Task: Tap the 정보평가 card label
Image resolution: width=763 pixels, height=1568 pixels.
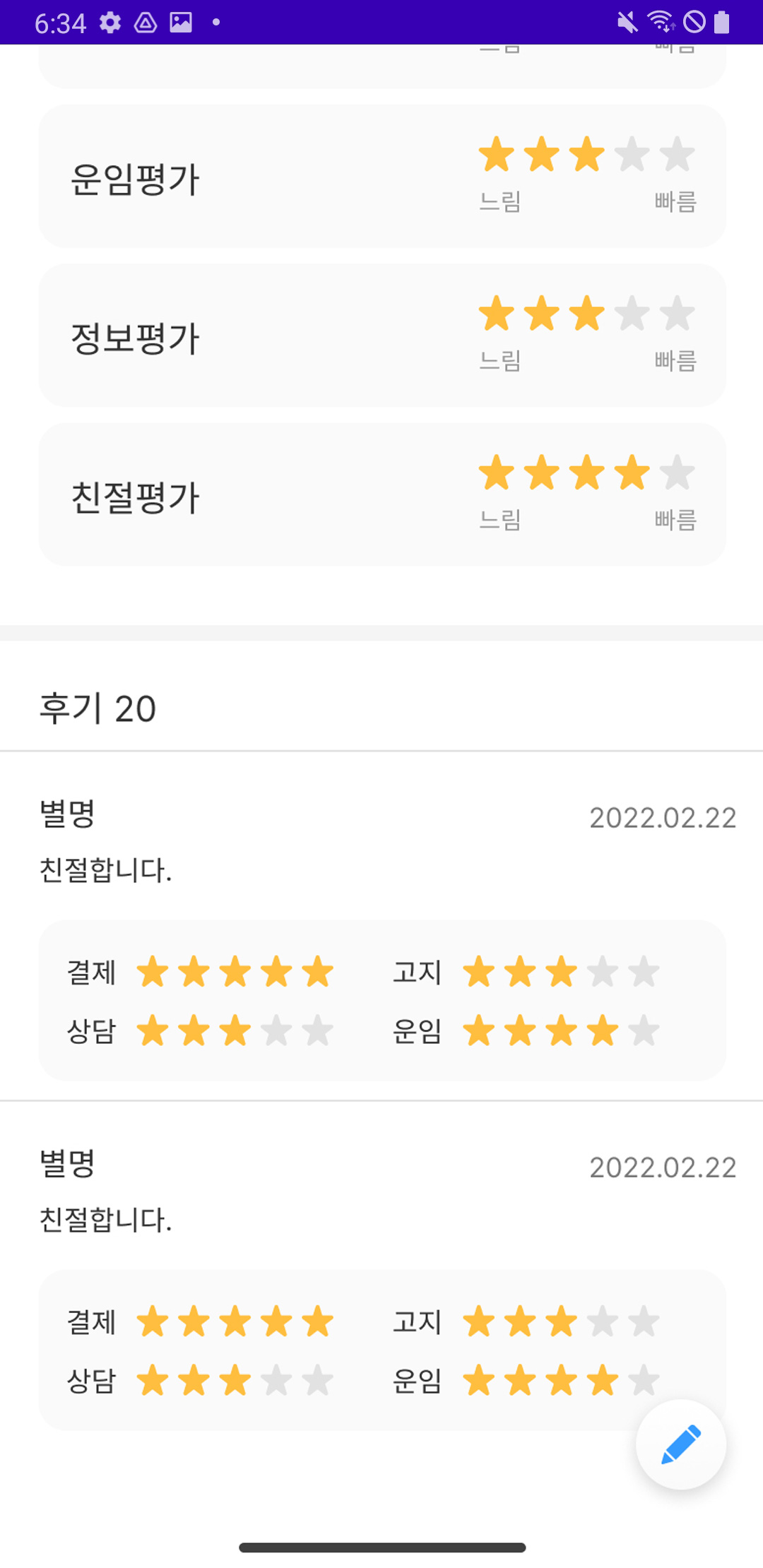Action: click(x=135, y=338)
